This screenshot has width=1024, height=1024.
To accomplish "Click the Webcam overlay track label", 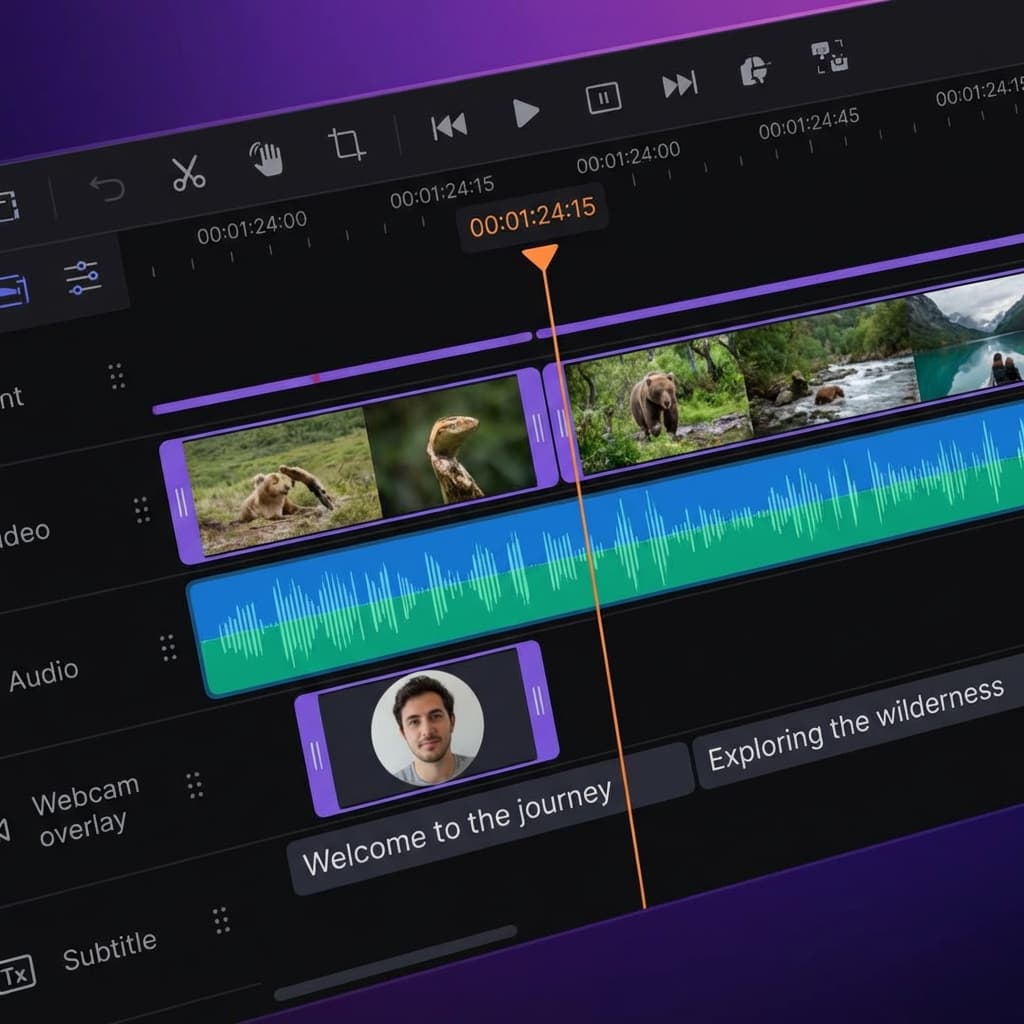I will [85, 810].
